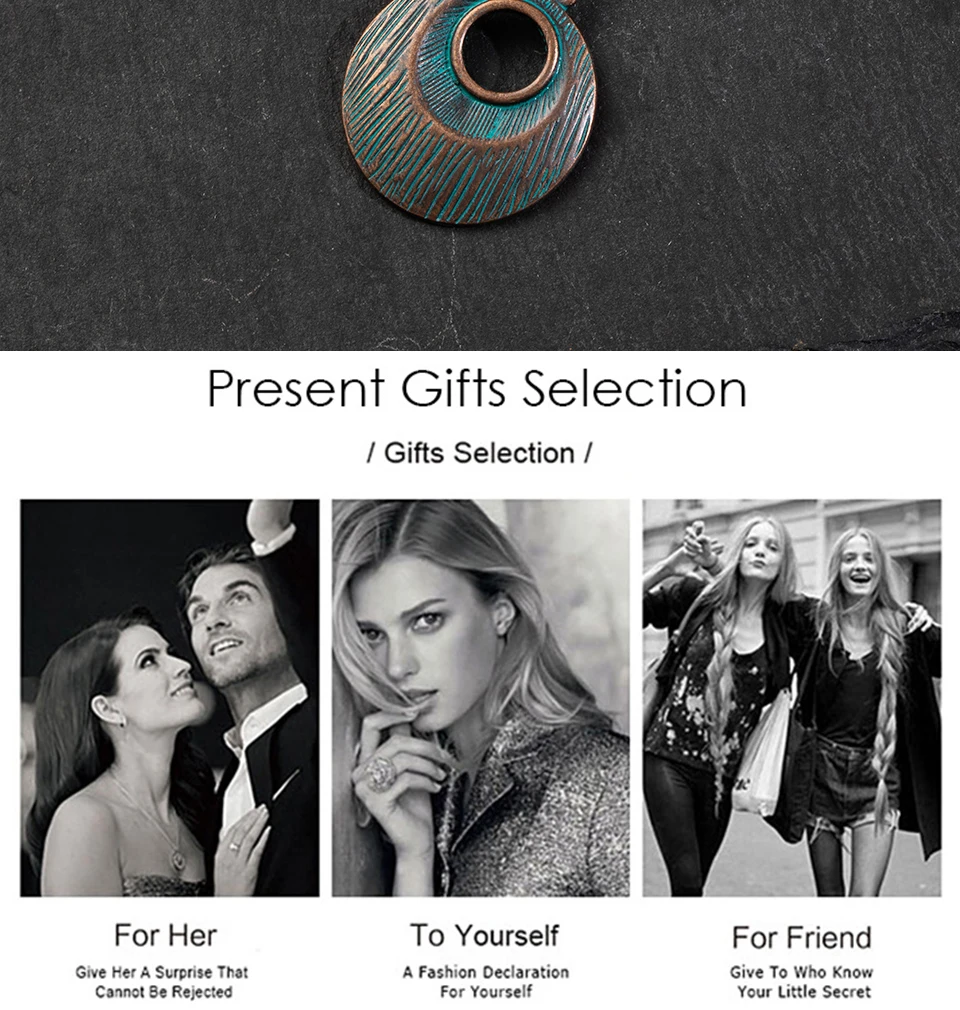Click the / Gifts Selection / subtitle
This screenshot has height=1010, width=960.
479,453
